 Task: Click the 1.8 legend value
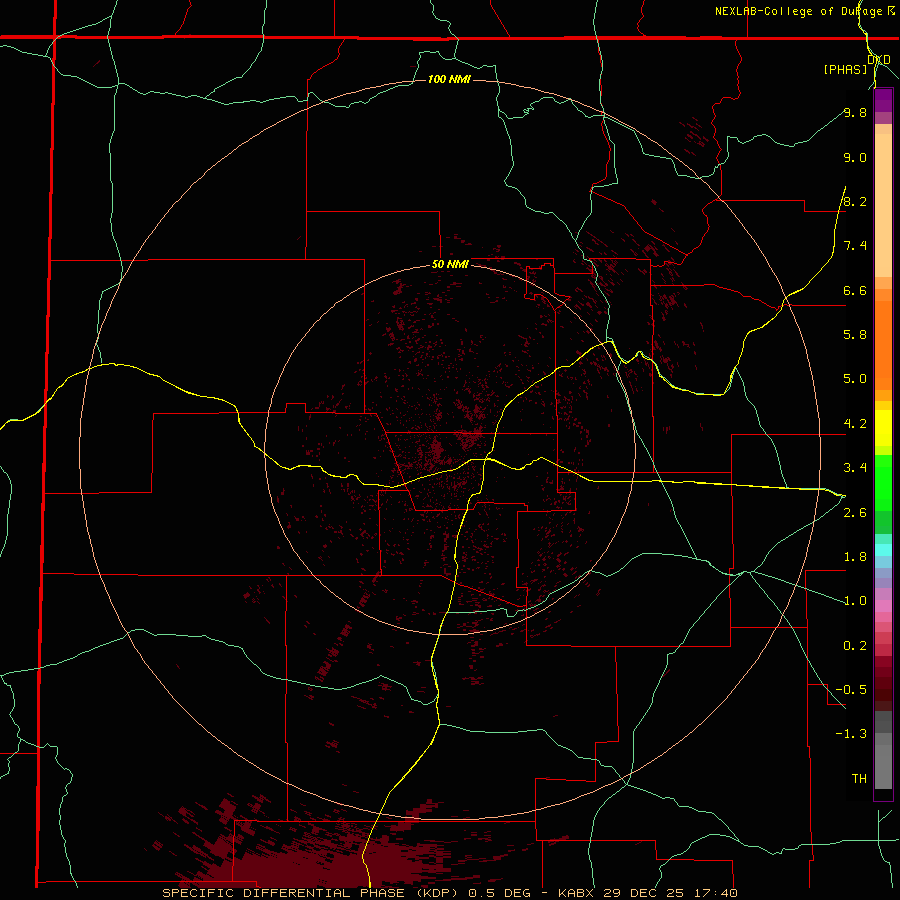(x=855, y=557)
